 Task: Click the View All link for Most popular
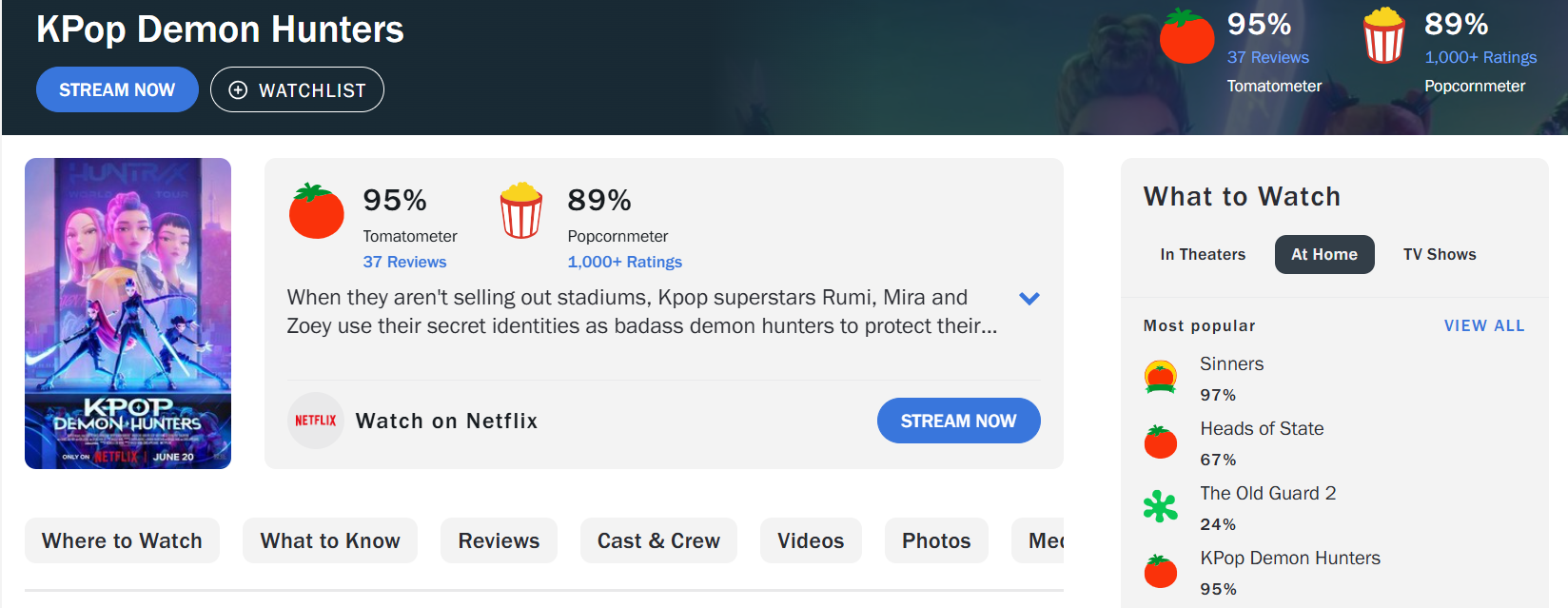[1484, 325]
